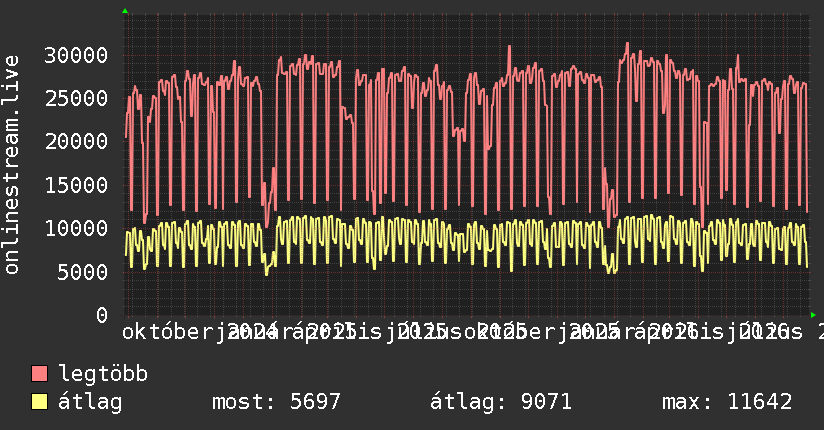Viewport: 824px width, 430px height.
Task: Click the pink legtöbb legend swatch
Action: coord(39,374)
